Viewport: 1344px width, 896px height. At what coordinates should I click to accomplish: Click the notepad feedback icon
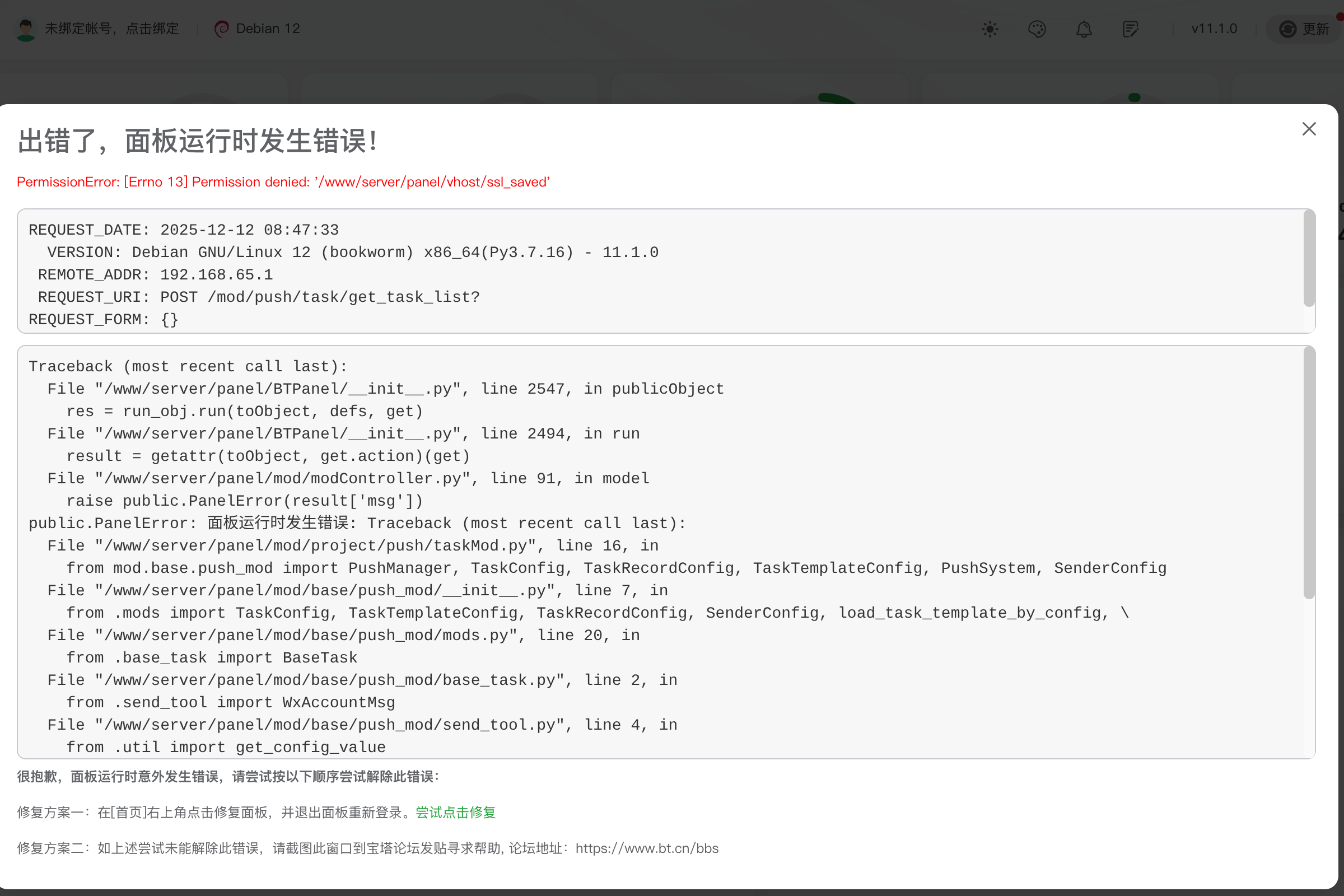1130,29
